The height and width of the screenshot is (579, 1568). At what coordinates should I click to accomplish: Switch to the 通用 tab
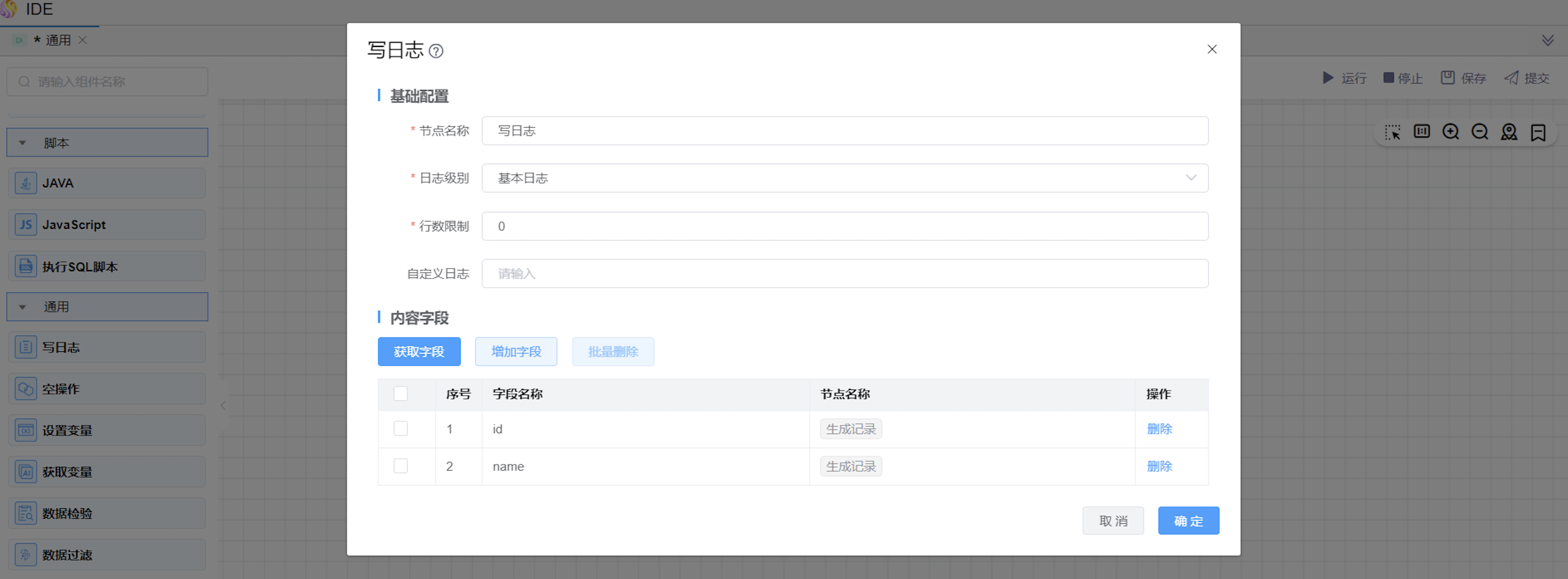tap(57, 40)
